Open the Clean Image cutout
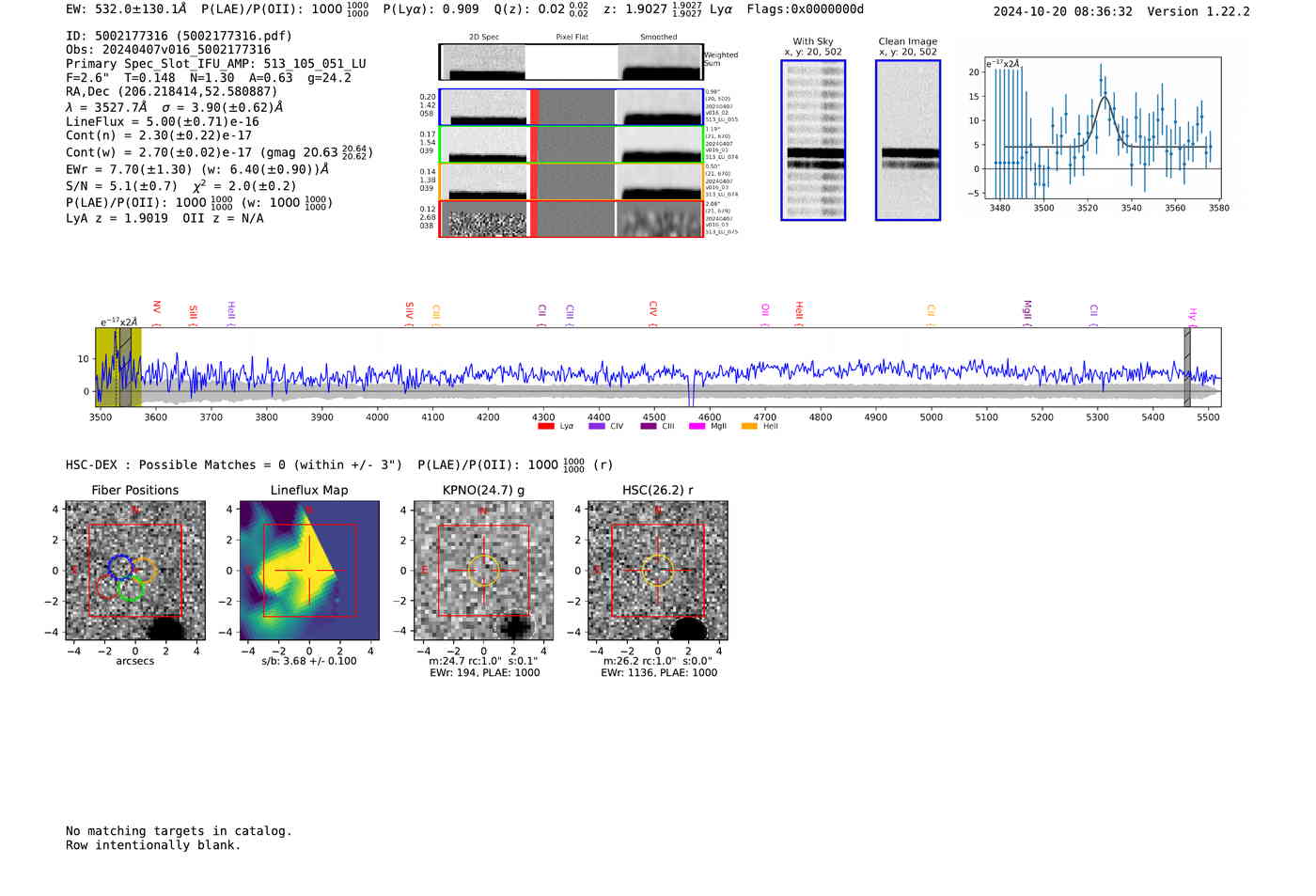 point(908,140)
